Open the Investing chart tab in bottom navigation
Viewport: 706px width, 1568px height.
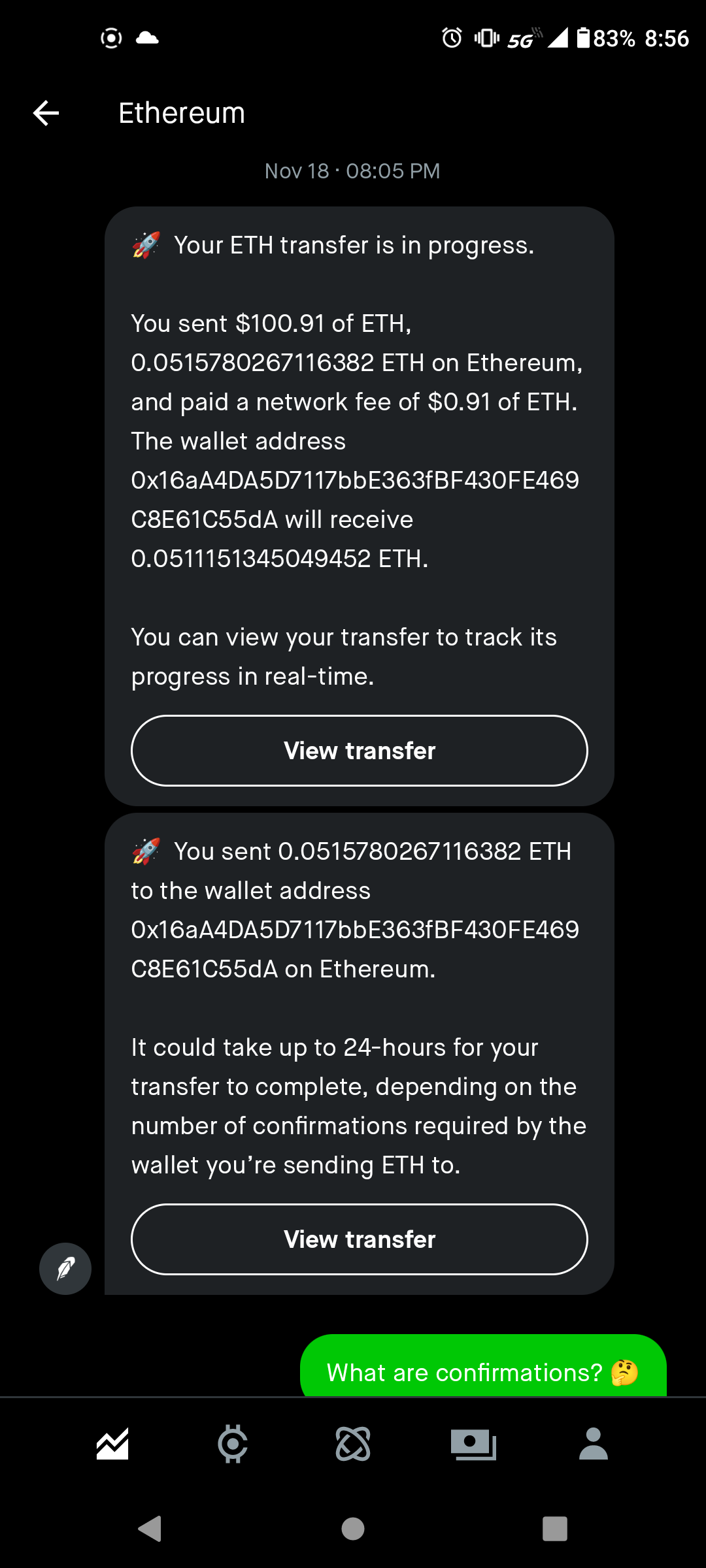[112, 1444]
